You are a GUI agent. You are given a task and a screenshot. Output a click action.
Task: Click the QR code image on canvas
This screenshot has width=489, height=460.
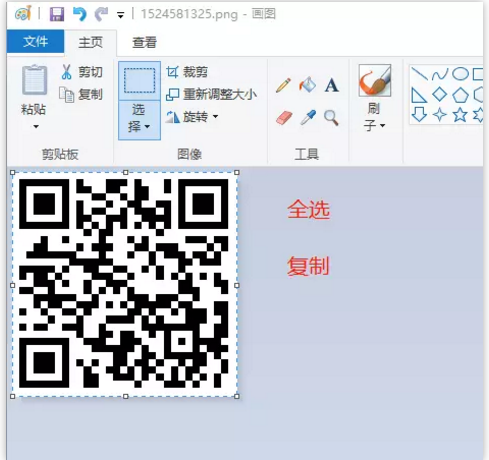pyautogui.click(x=124, y=284)
